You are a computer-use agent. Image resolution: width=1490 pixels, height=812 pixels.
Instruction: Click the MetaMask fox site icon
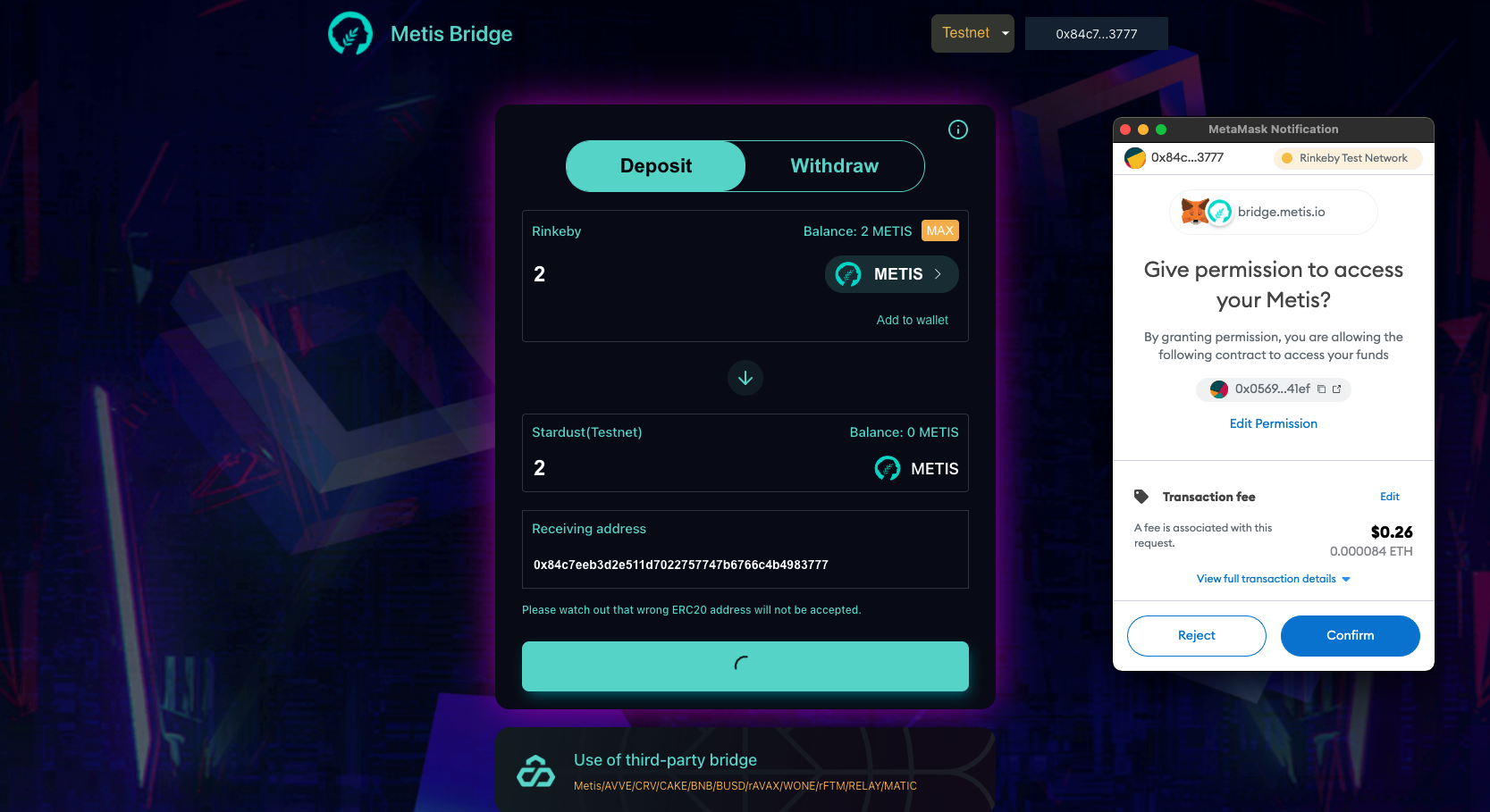tap(1194, 212)
